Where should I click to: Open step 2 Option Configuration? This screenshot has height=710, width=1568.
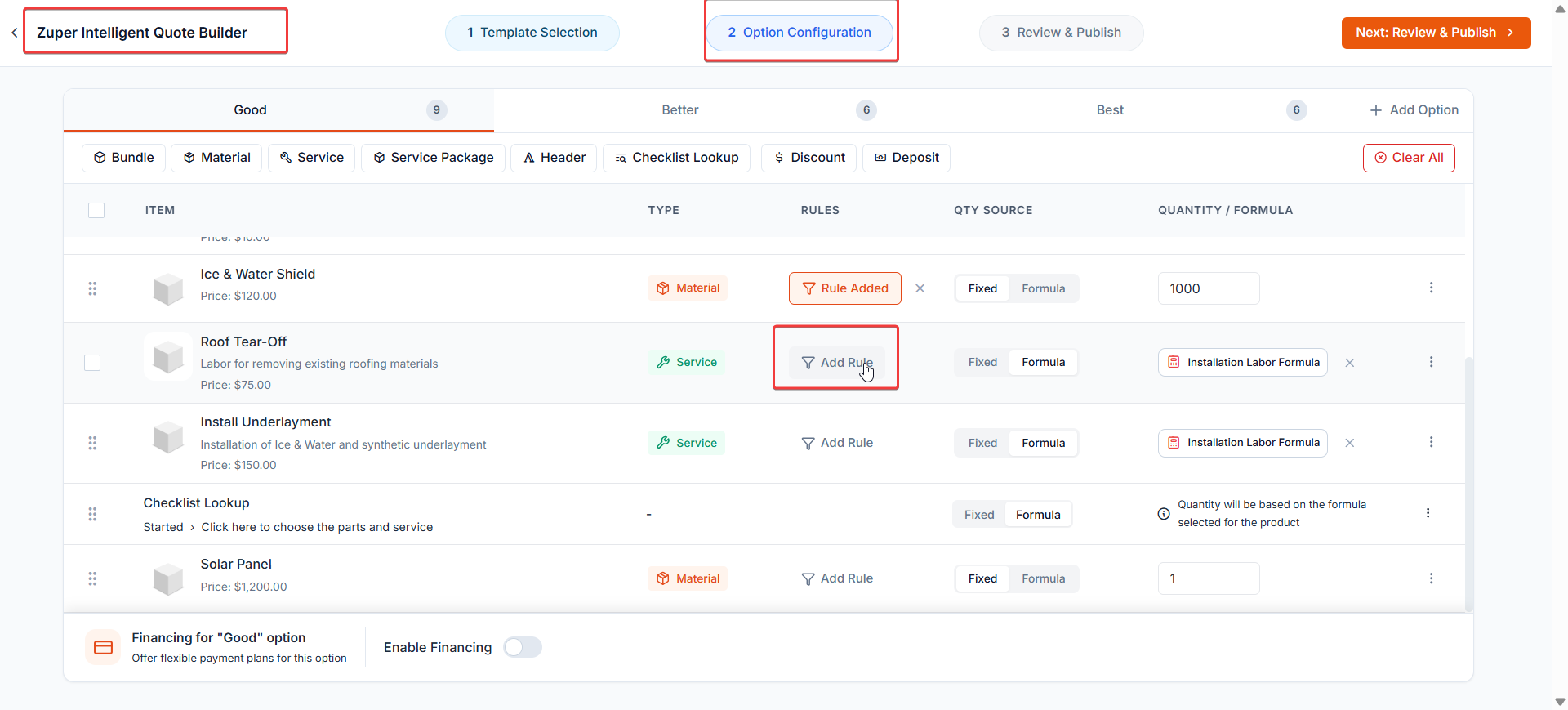tap(800, 33)
